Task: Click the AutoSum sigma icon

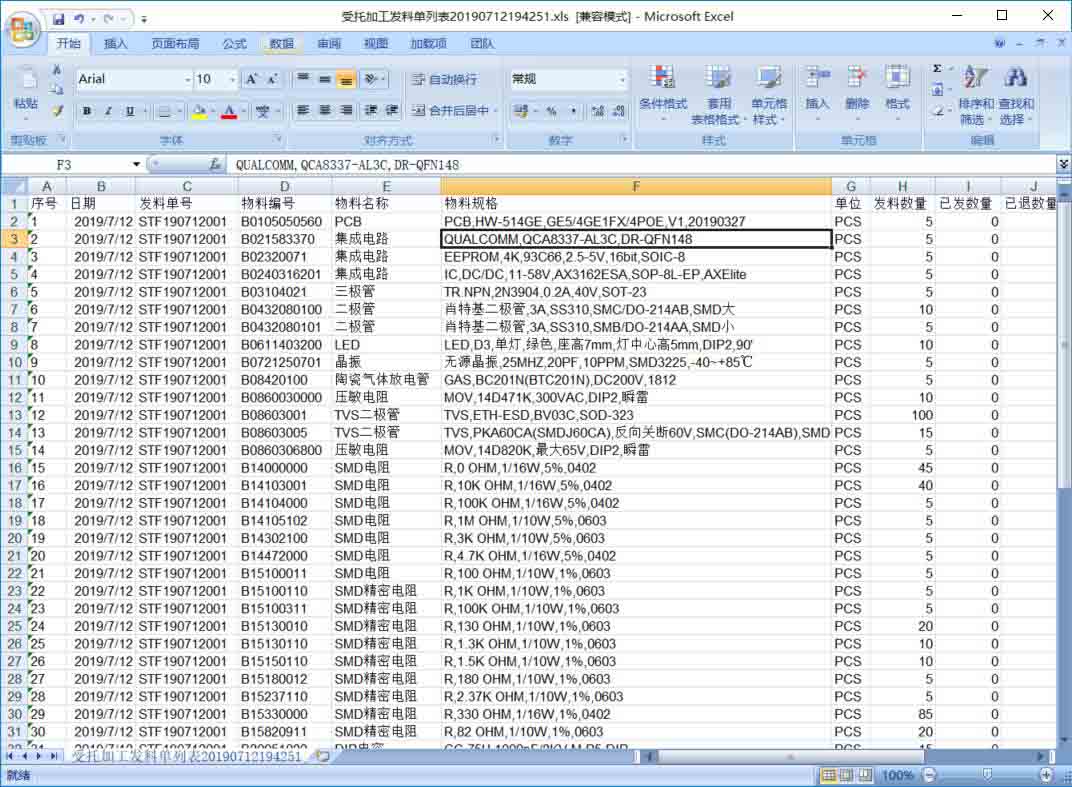Action: (937, 69)
